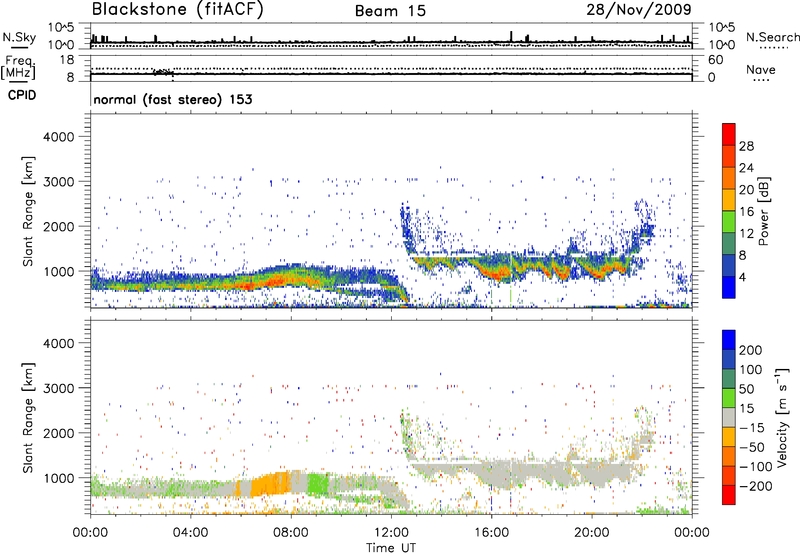Click the "18" tick on the frequency axis
800x554 pixels.
(x=66, y=60)
